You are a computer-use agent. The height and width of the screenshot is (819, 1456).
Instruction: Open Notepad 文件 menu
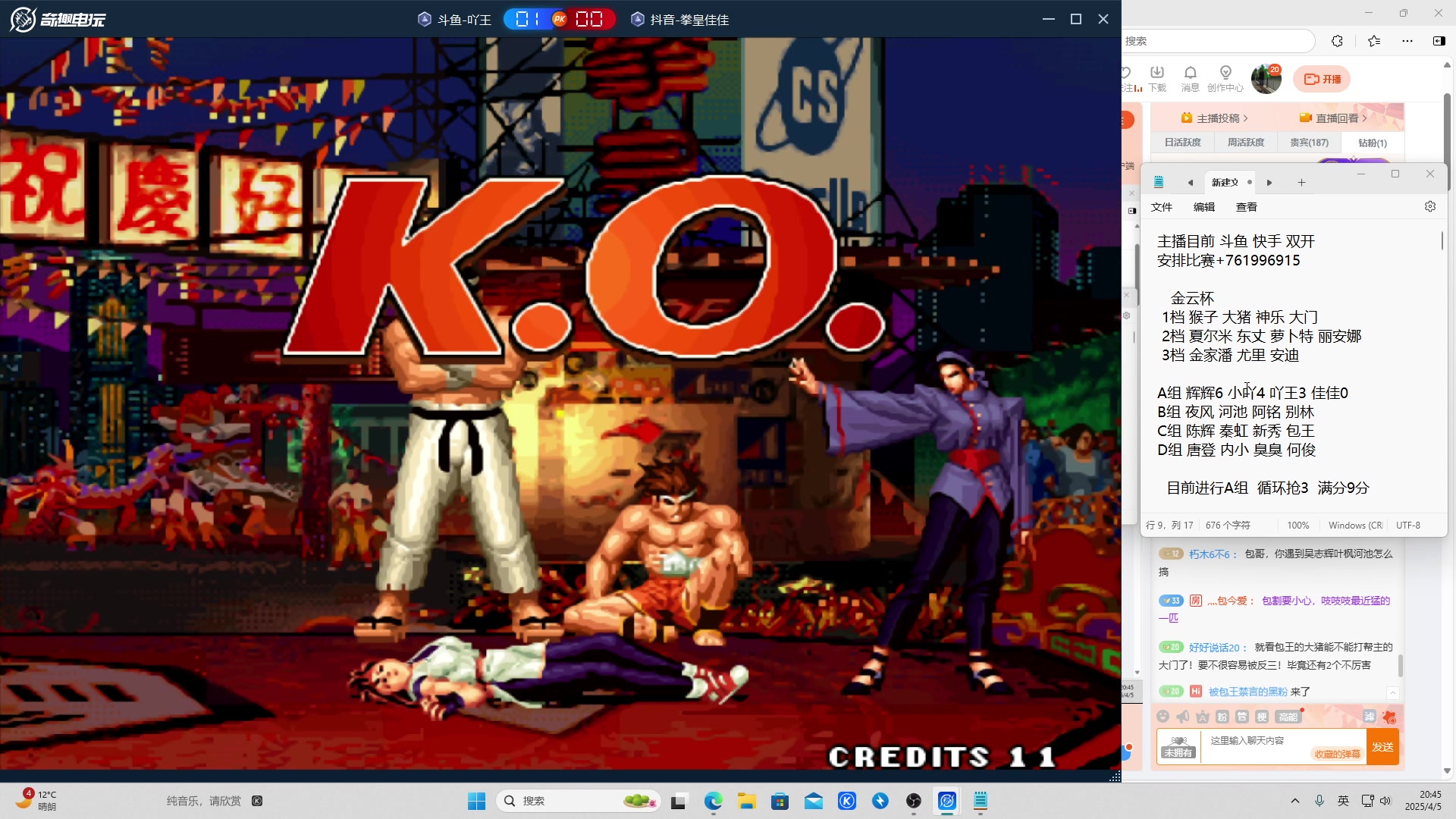1161,207
